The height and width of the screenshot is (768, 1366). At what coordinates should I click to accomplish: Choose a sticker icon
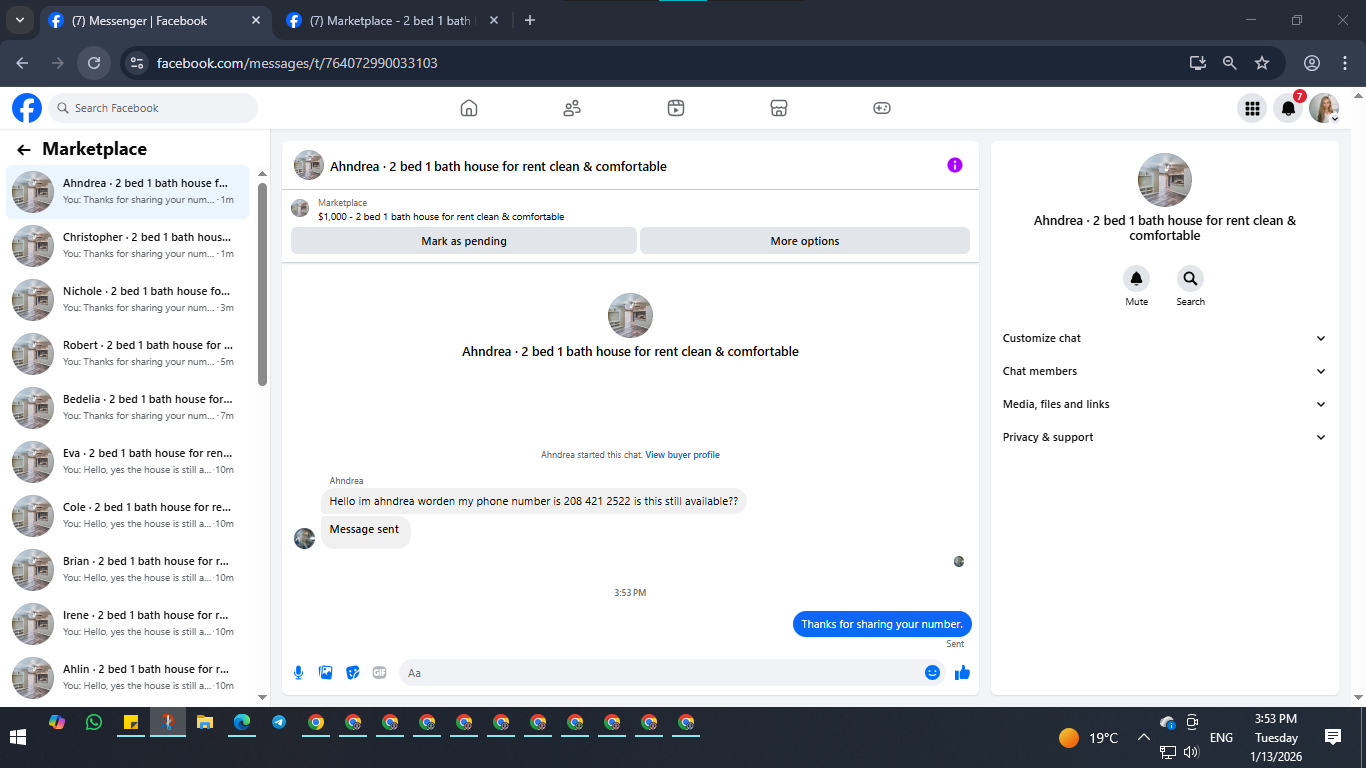tap(352, 673)
